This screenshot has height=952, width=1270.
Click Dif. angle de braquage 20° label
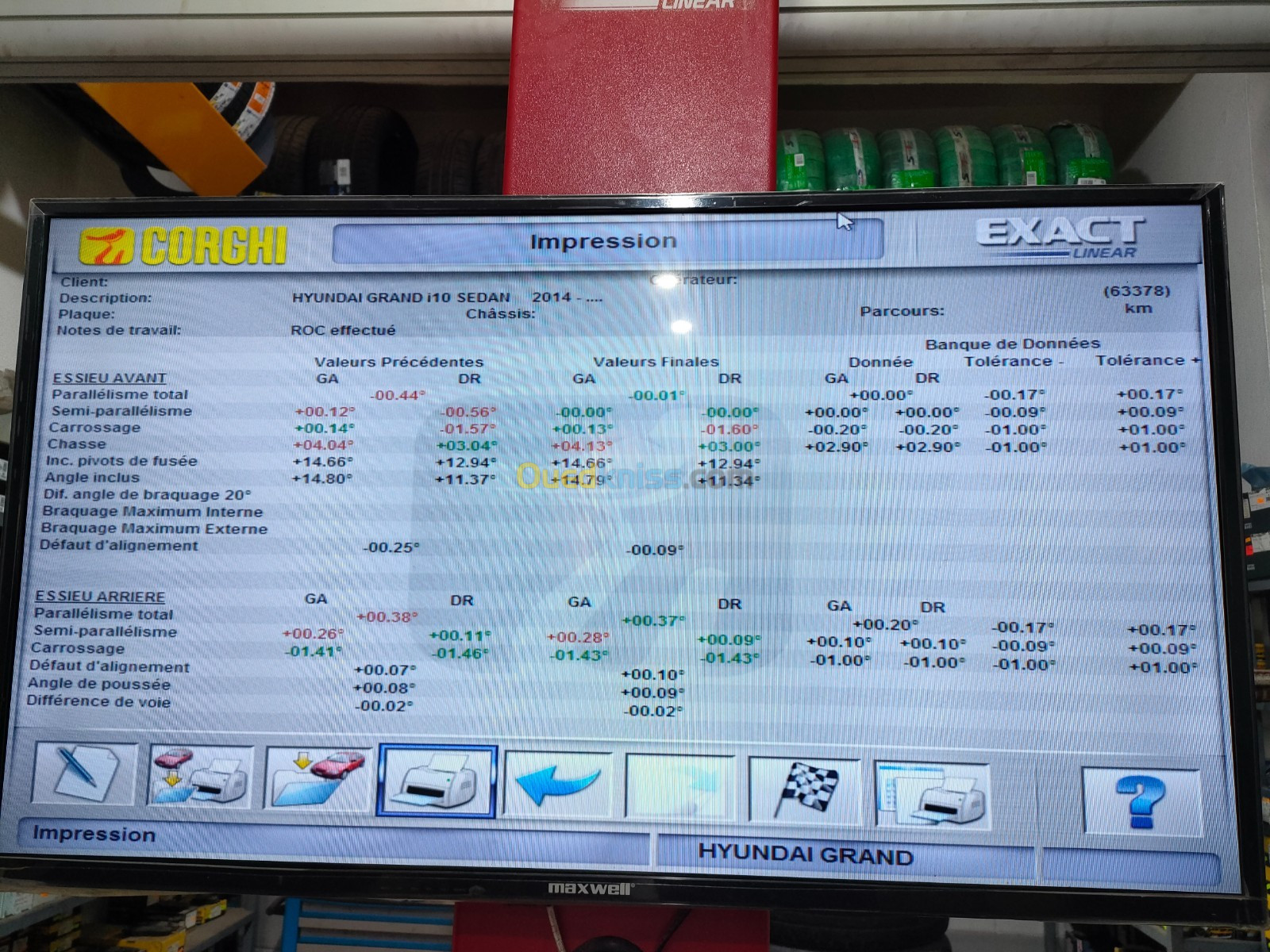coord(147,494)
